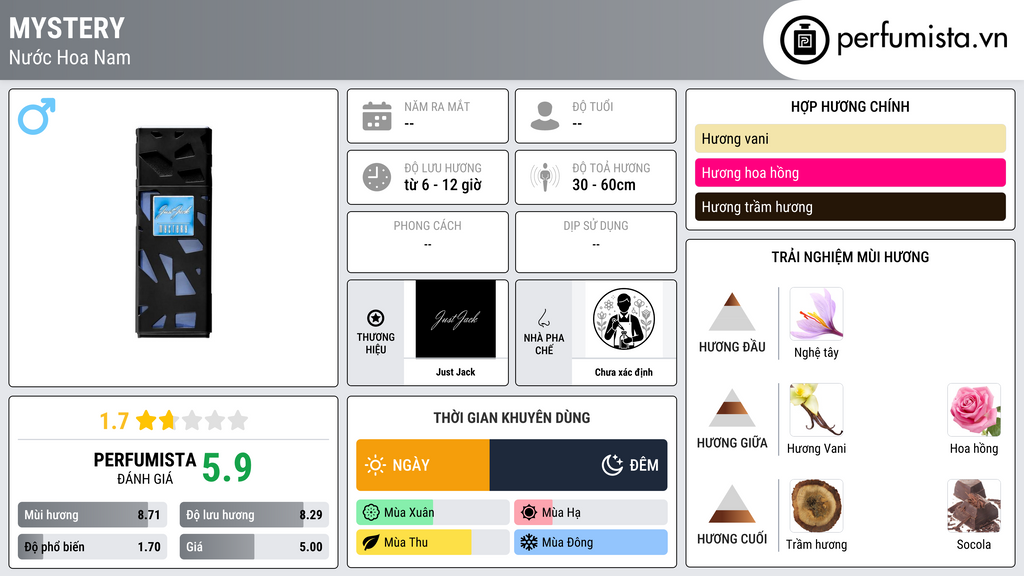Click the first gold rating star
Image resolution: width=1024 pixels, height=576 pixels.
coord(146,420)
